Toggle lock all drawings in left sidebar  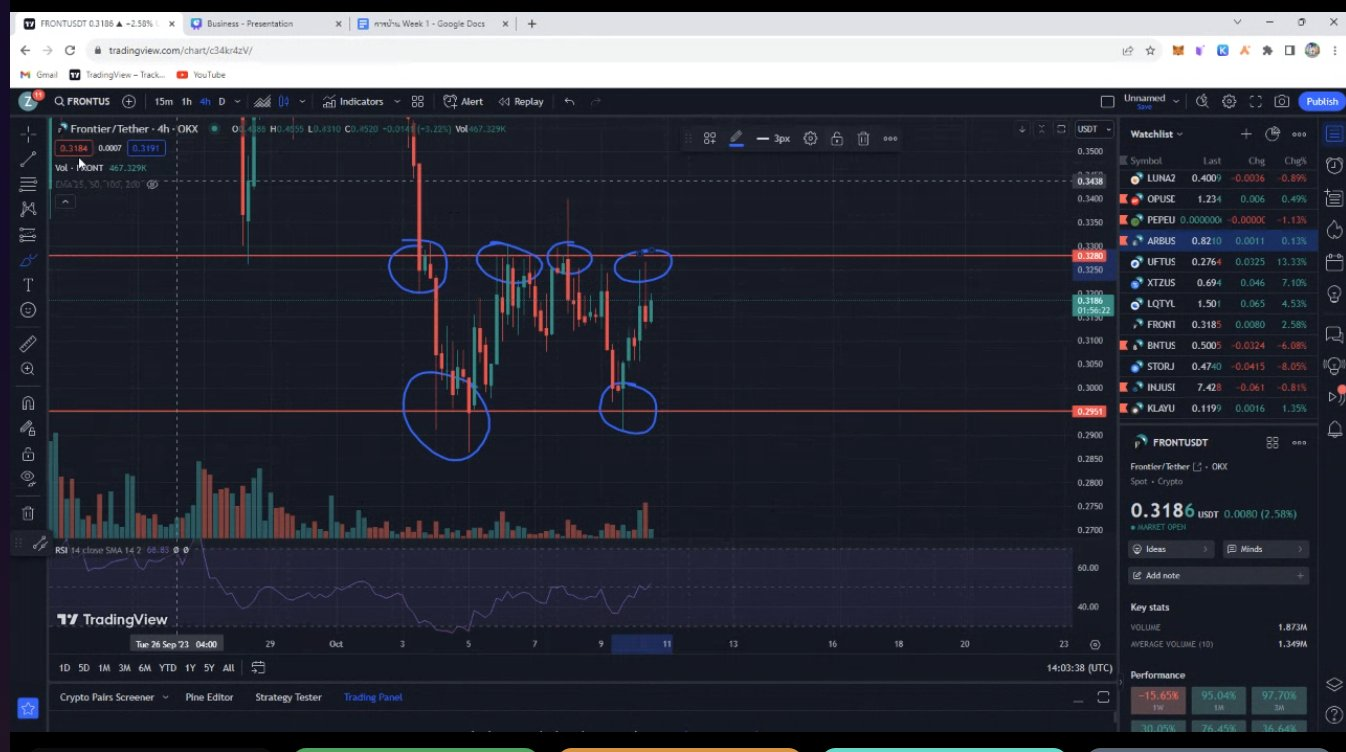28,454
